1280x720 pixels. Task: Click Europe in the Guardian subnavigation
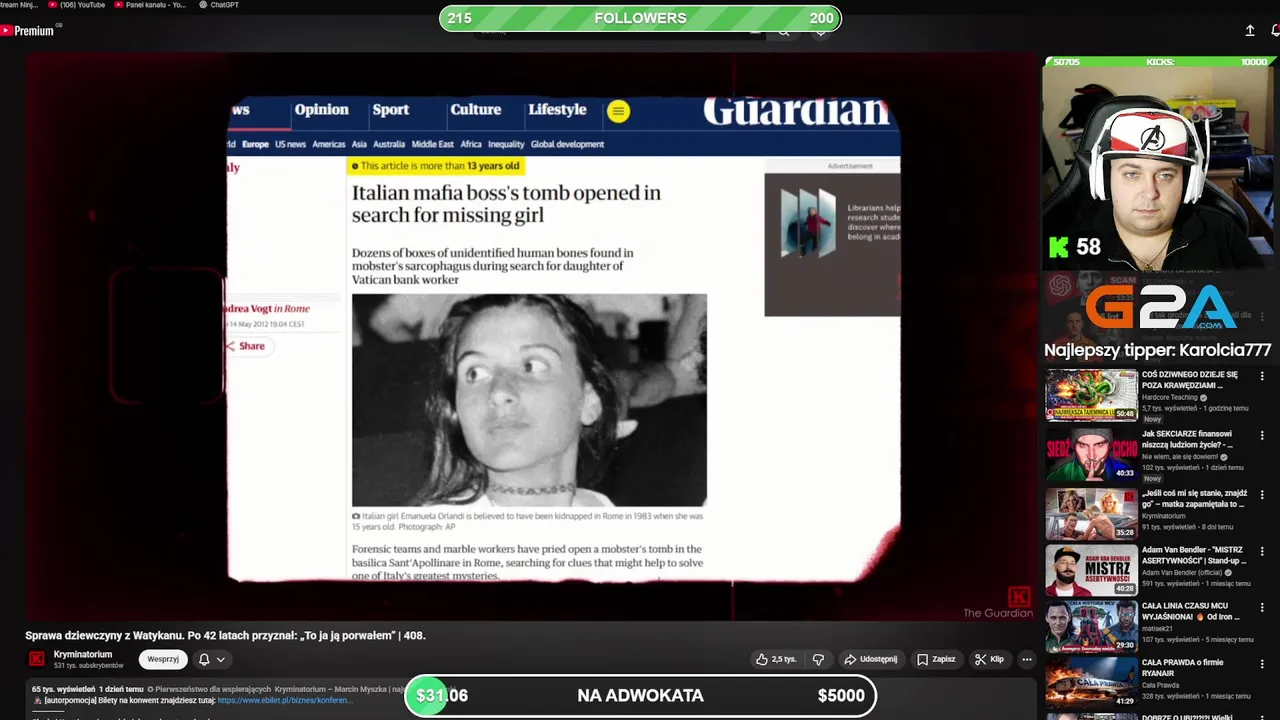[x=255, y=144]
